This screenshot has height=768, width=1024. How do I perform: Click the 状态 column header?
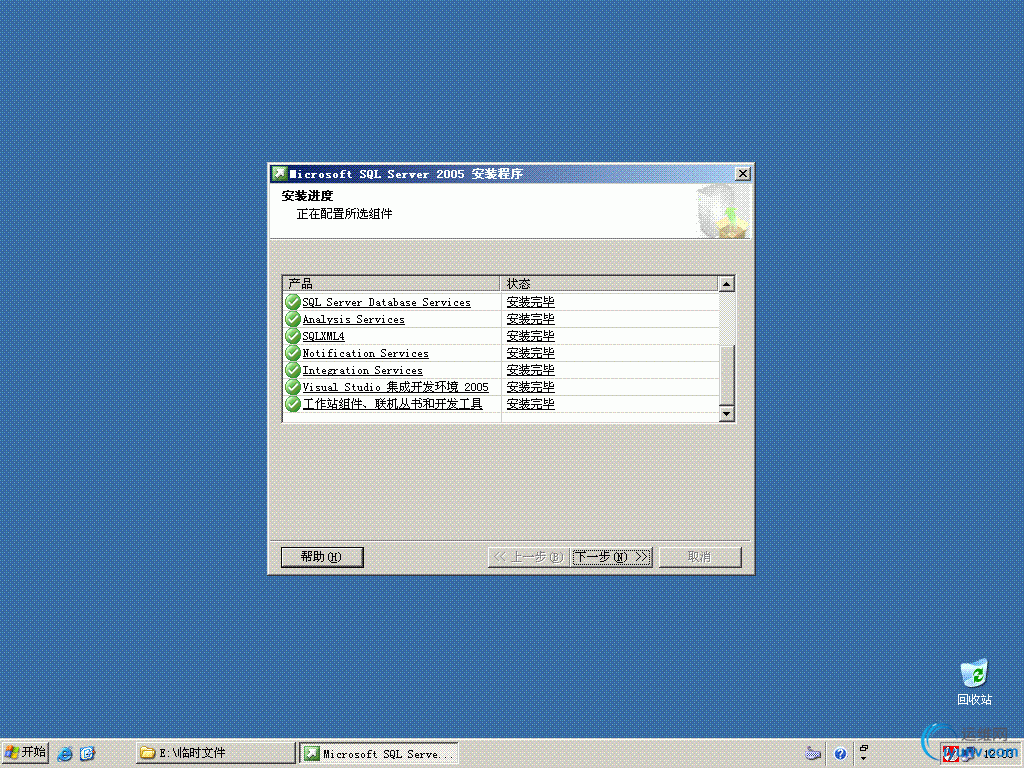tap(609, 283)
